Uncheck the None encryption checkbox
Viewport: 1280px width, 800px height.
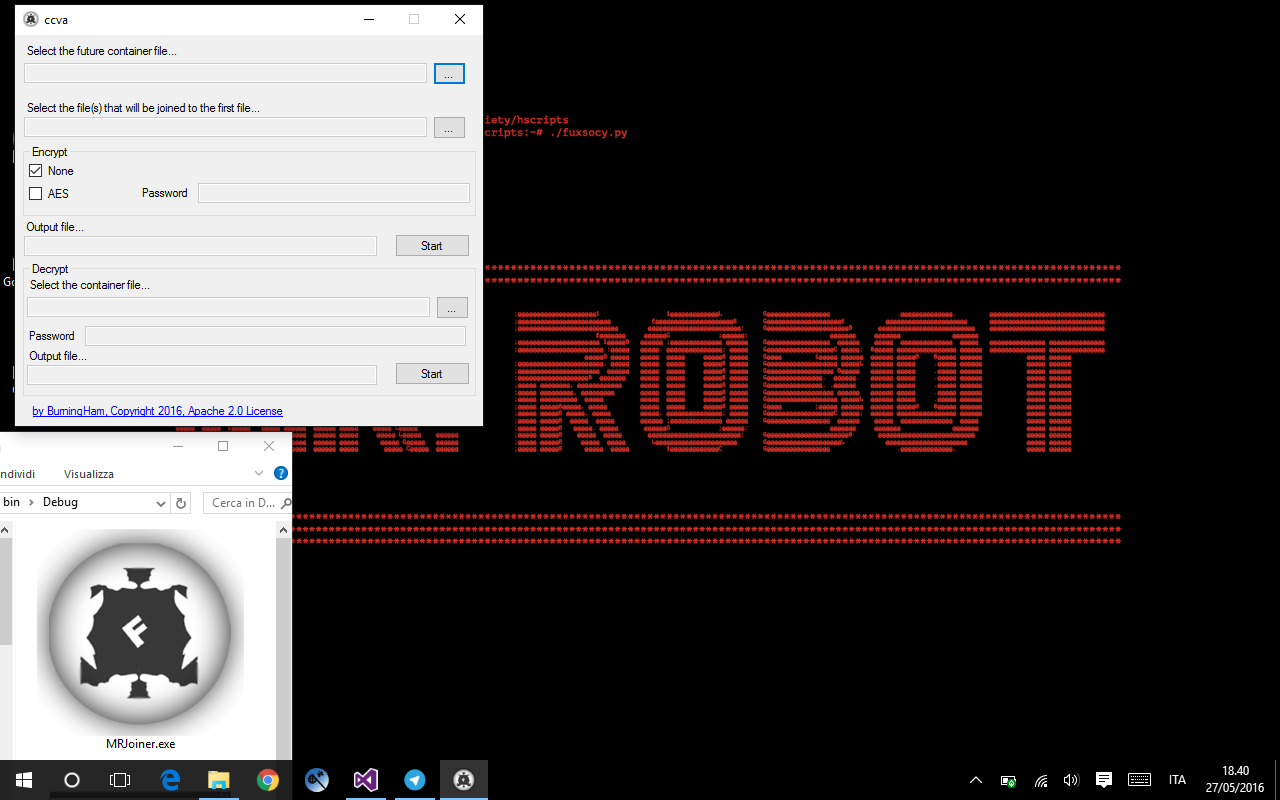click(36, 171)
